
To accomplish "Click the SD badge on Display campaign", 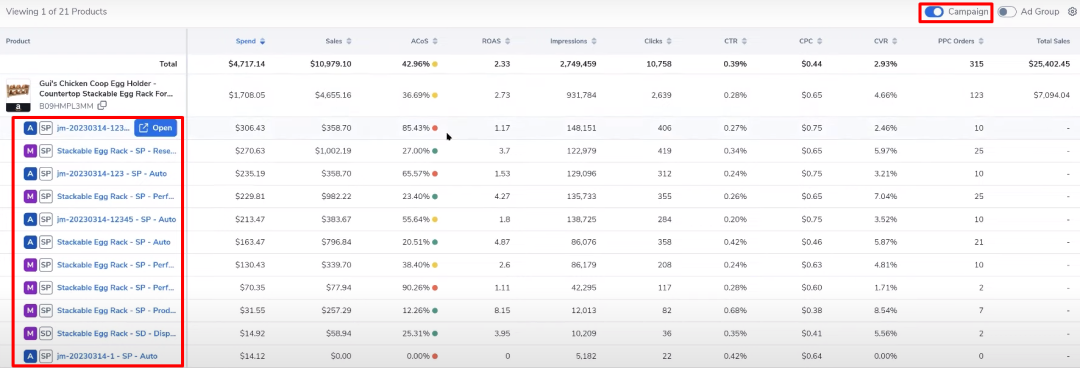I will click(45, 334).
